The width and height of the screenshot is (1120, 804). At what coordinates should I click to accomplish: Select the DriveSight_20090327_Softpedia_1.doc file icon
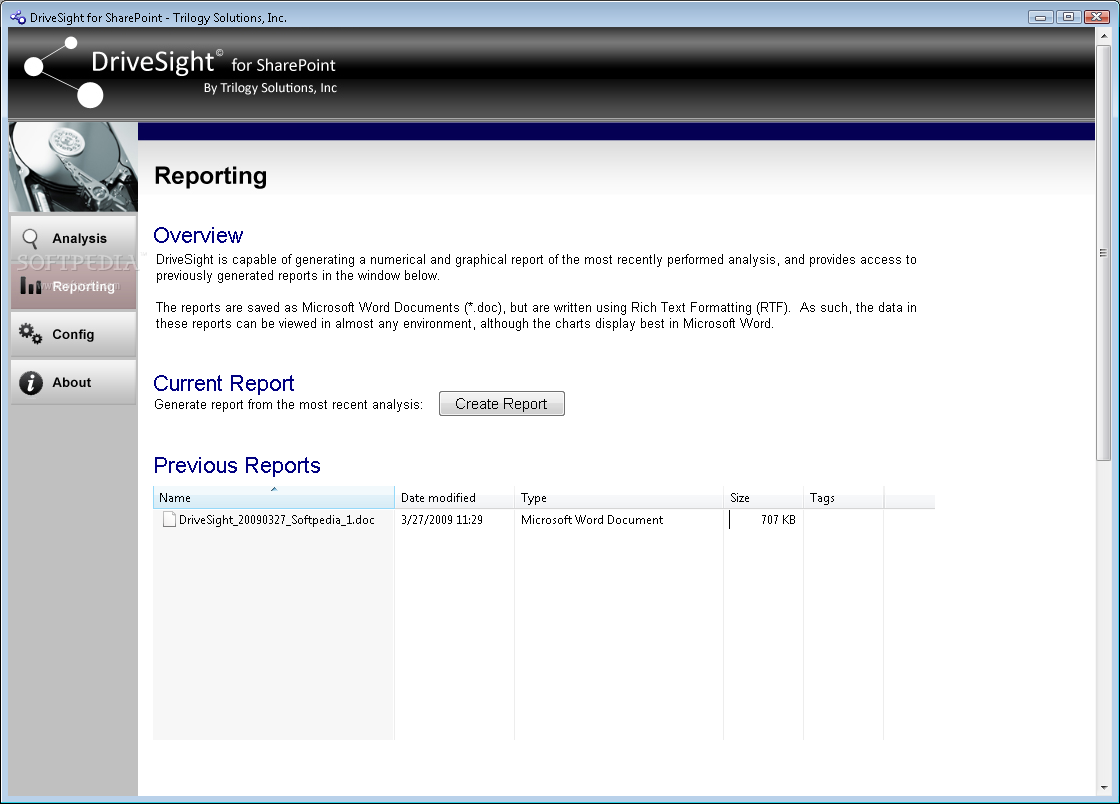pos(169,520)
